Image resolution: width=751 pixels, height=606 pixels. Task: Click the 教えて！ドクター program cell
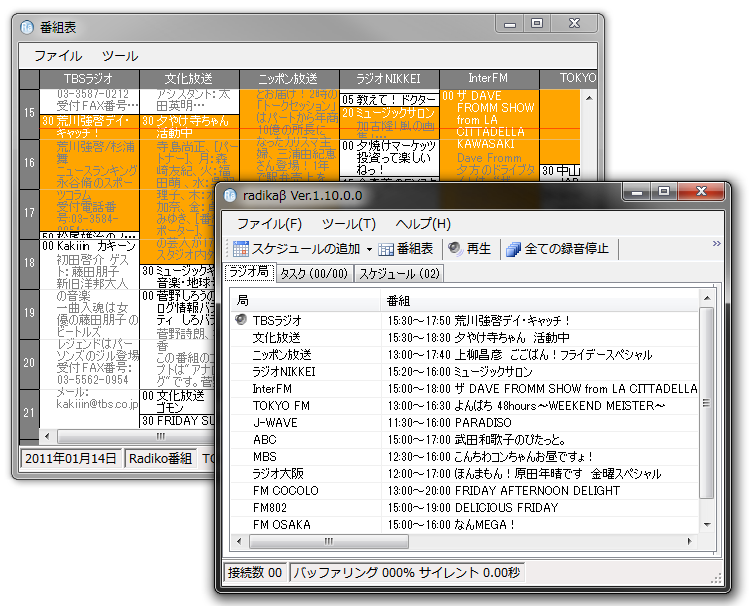point(389,100)
